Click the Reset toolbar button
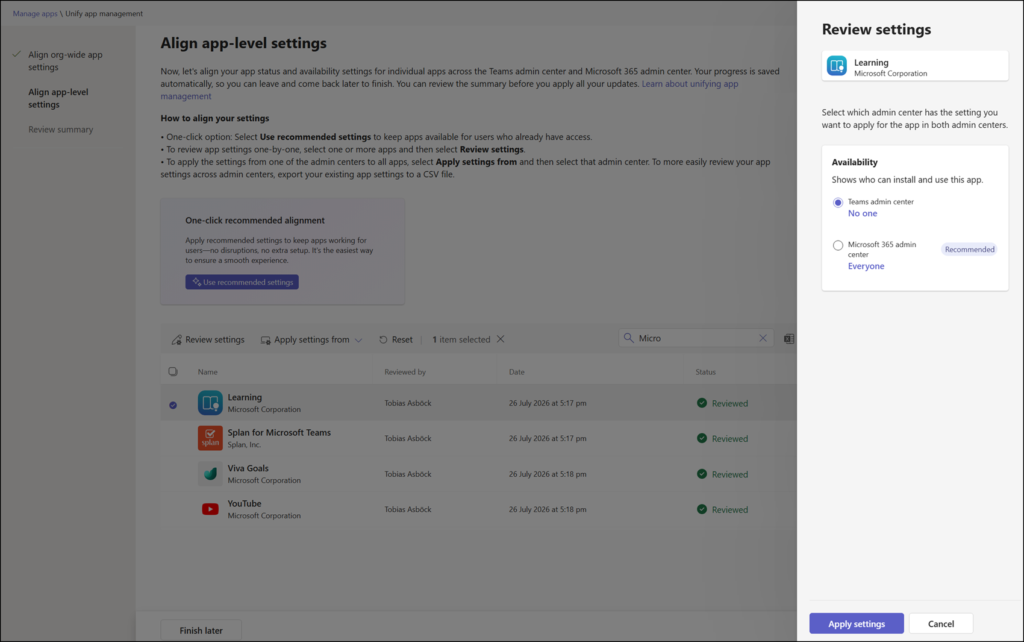This screenshot has height=642, width=1024. pos(396,340)
